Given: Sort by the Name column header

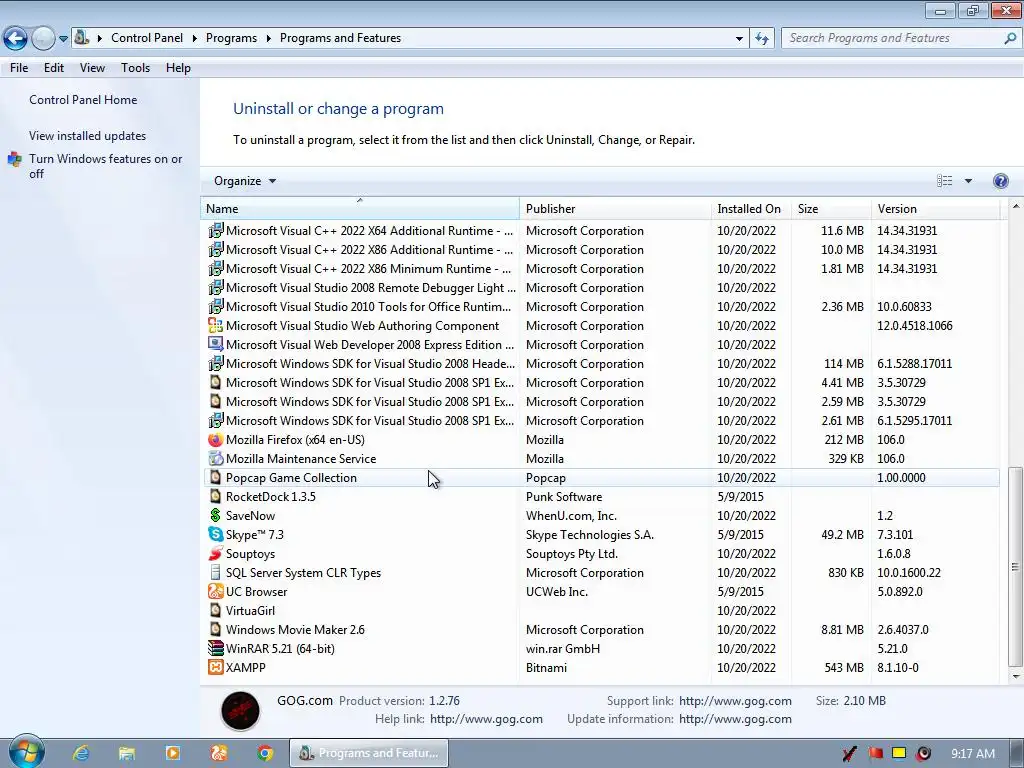Looking at the screenshot, I should coord(359,209).
